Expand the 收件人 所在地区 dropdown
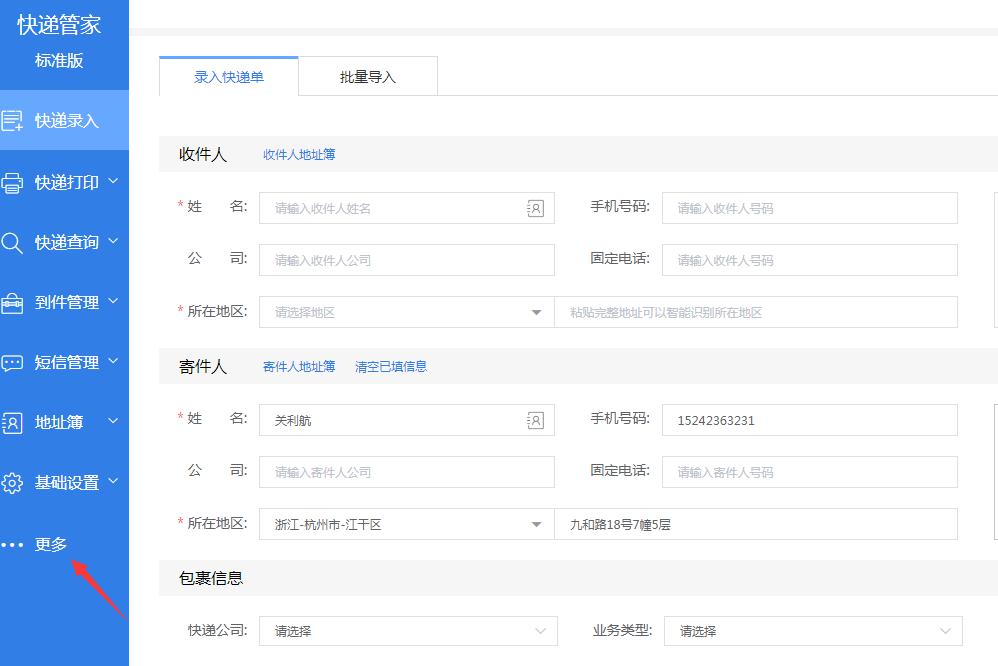The width and height of the screenshot is (998, 666). pyautogui.click(x=536, y=312)
